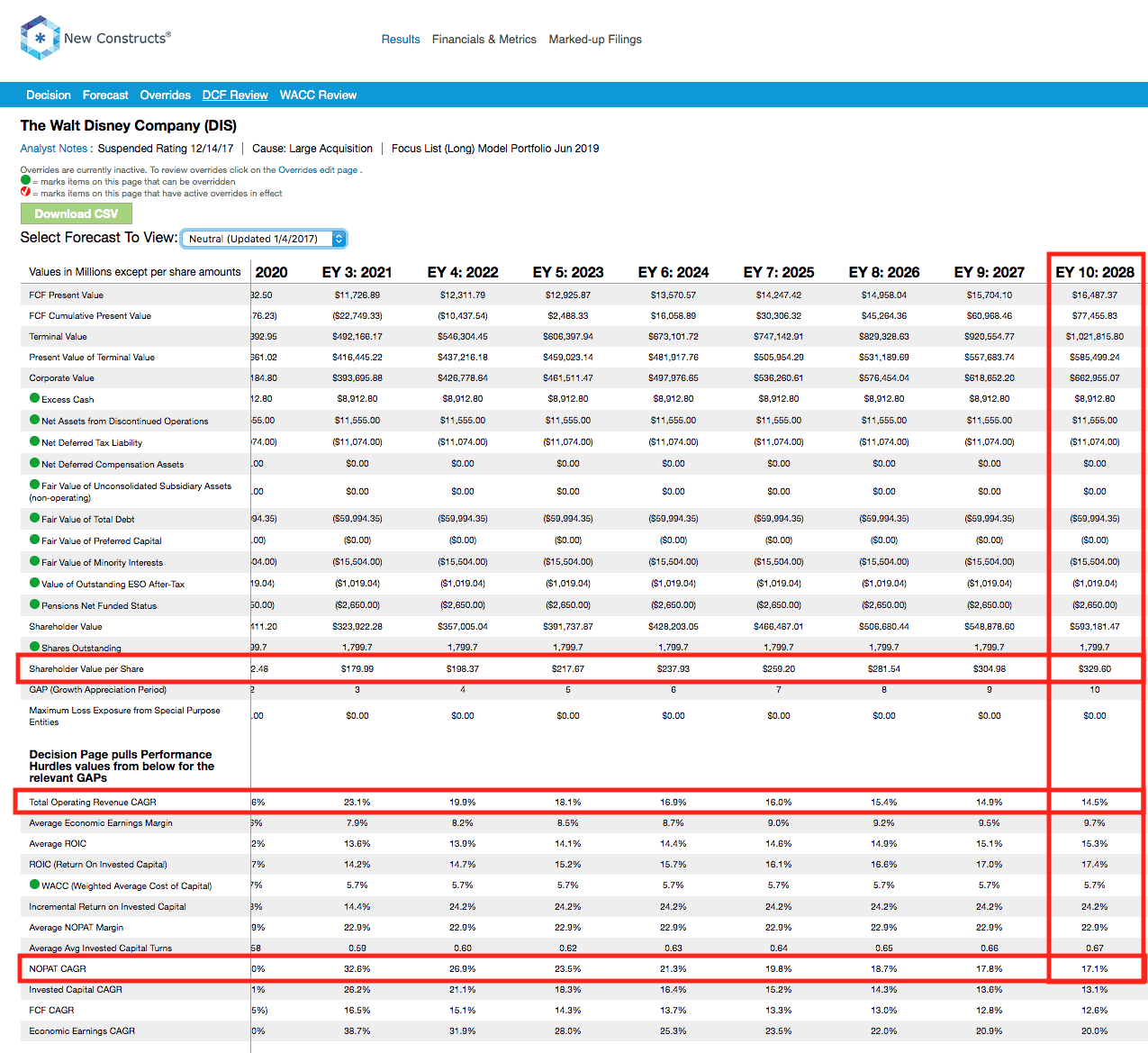Click the $77,455.83 cumulative present value cell
Screen dimensions: 1148x1053
coord(1095,315)
